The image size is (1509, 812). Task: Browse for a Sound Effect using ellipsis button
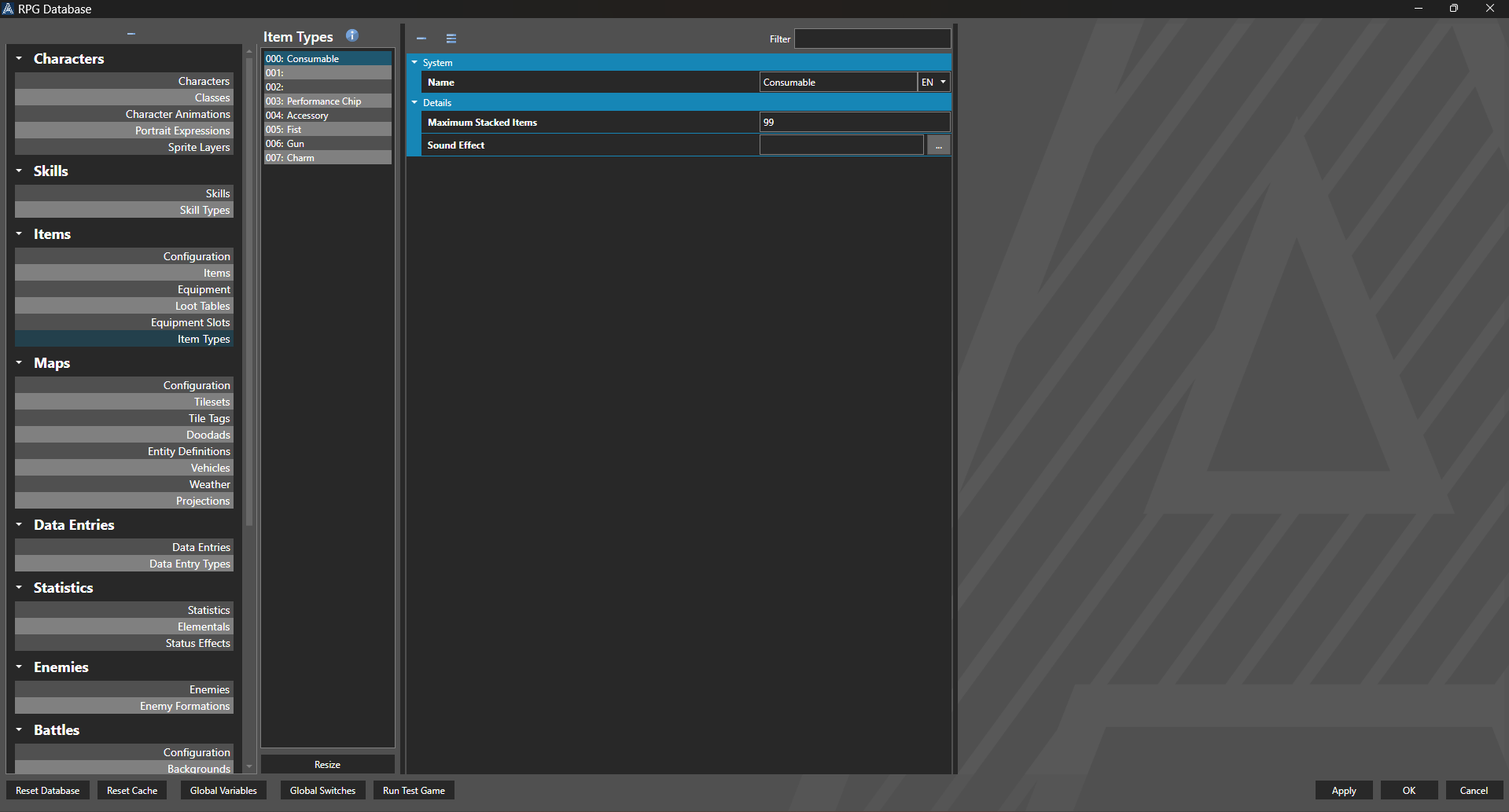pos(937,145)
